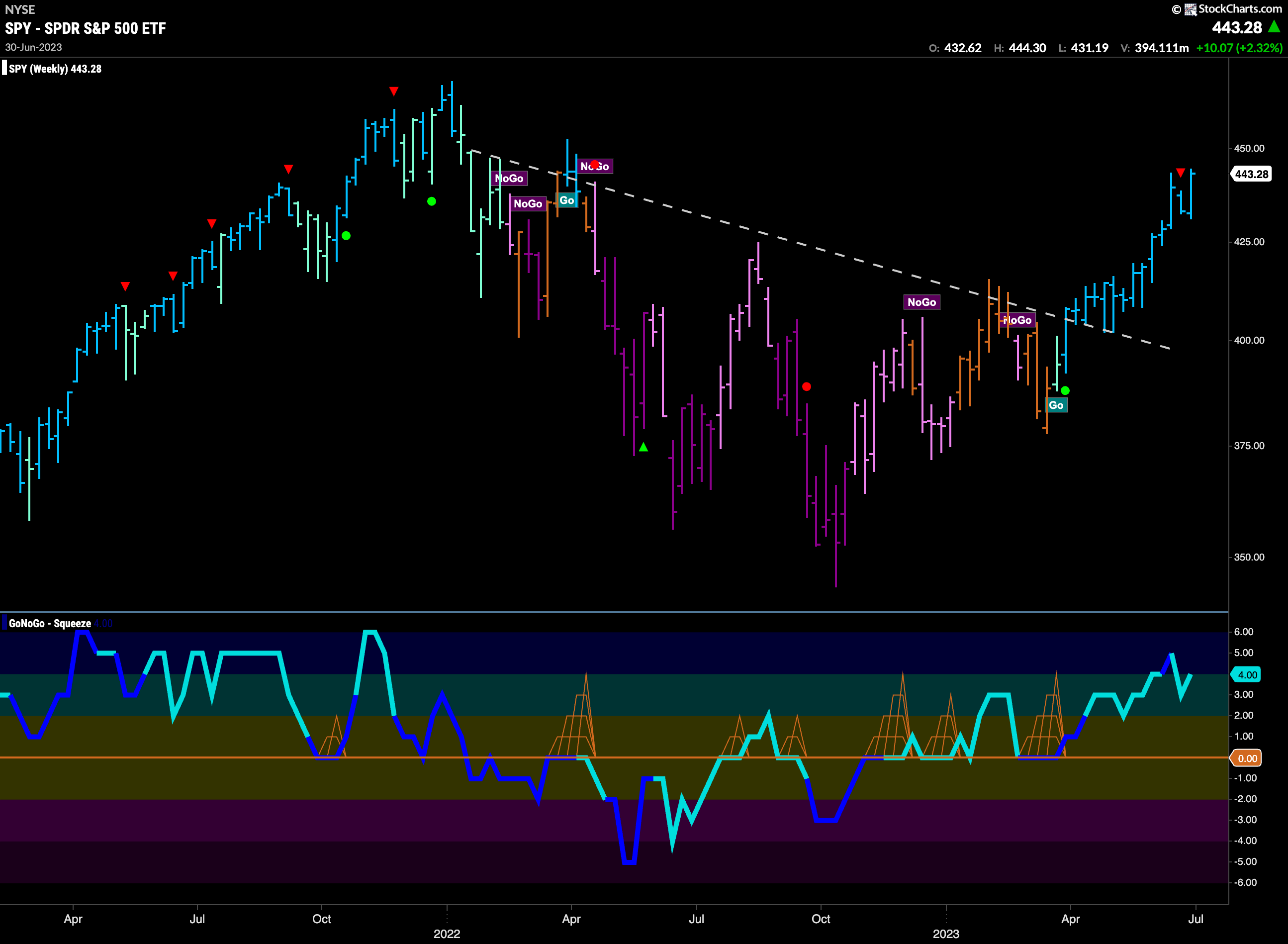Screen dimensions: 1288x944
Task: Click the 4.00 oscillator value tag
Action: [1246, 675]
